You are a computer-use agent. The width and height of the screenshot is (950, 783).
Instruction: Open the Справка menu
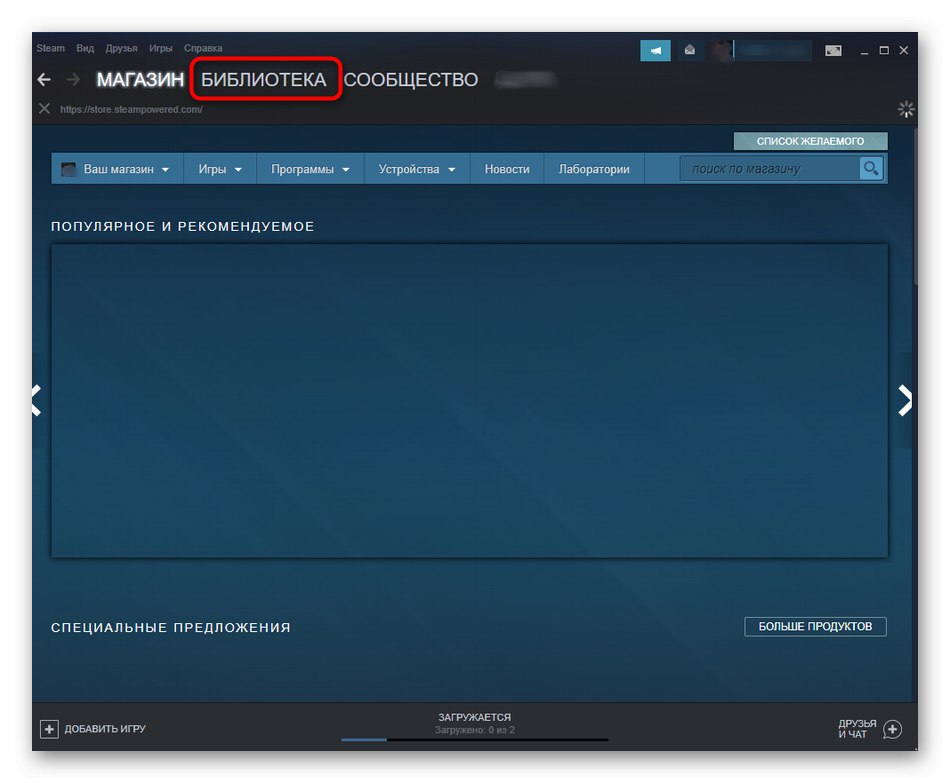(203, 48)
